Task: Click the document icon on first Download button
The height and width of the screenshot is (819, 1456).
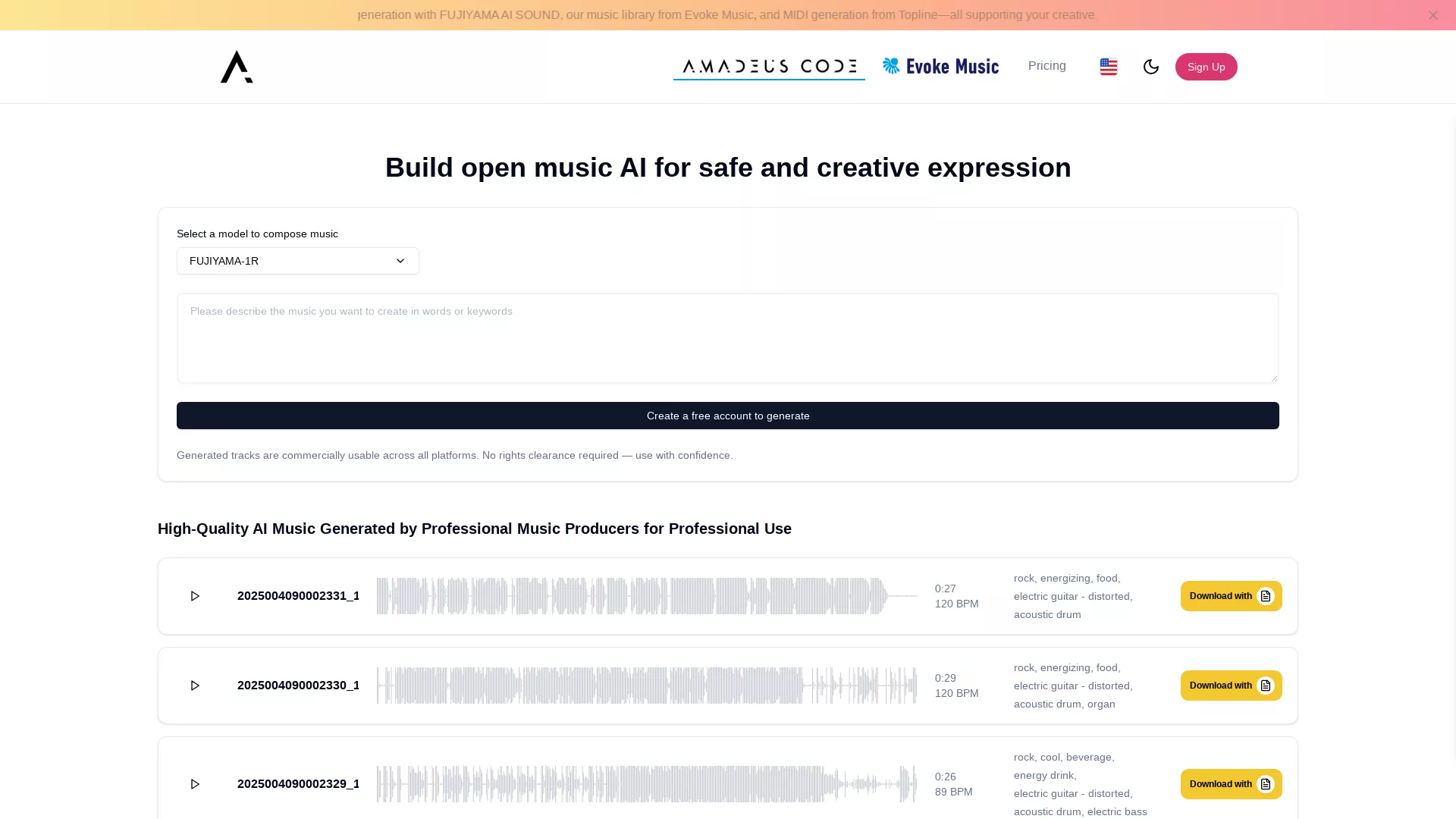Action: [1265, 596]
